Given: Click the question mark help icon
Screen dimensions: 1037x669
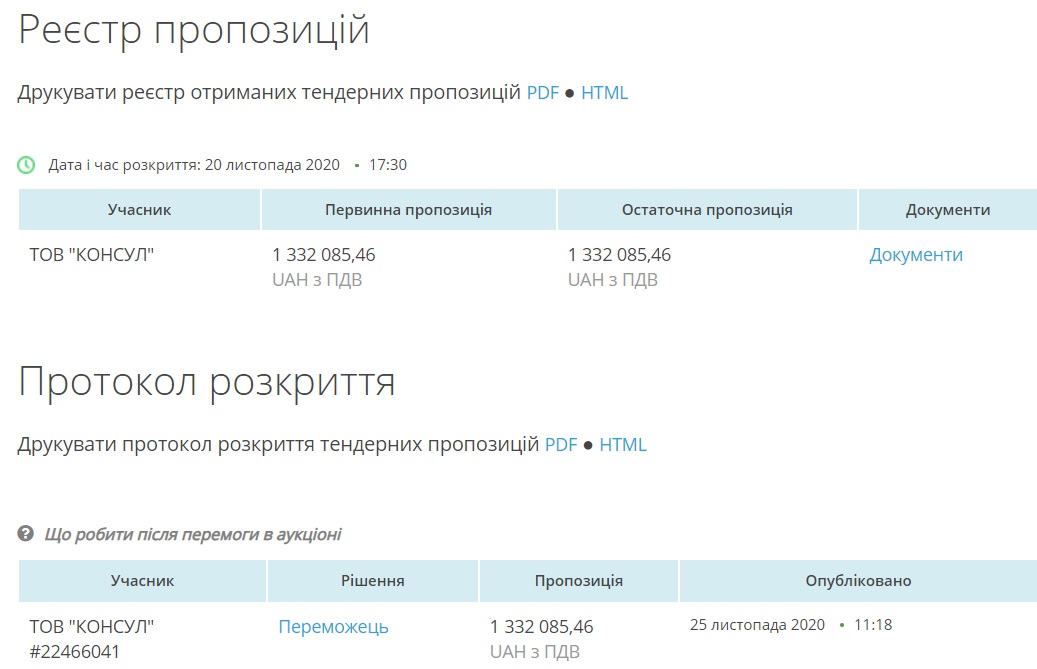Looking at the screenshot, I should click(x=25, y=533).
